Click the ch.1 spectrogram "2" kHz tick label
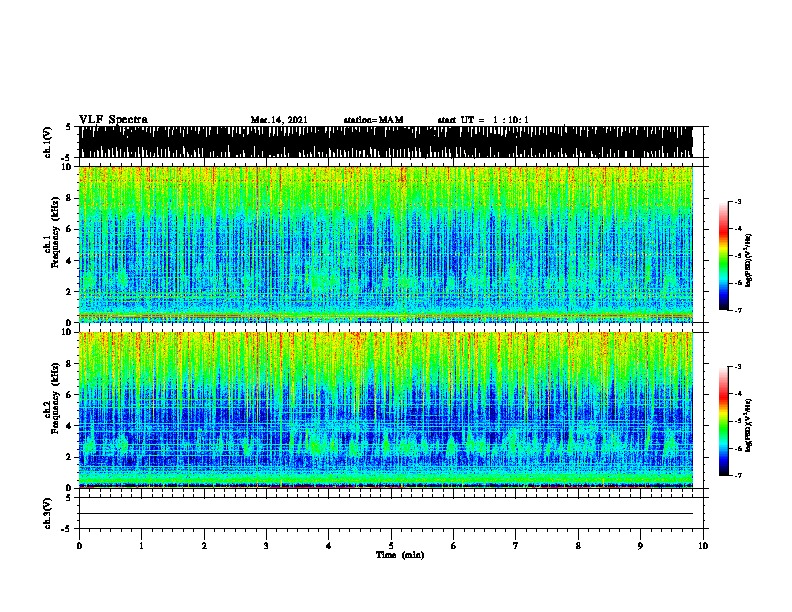Image resolution: width=792 pixels, height=612 pixels. point(69,292)
